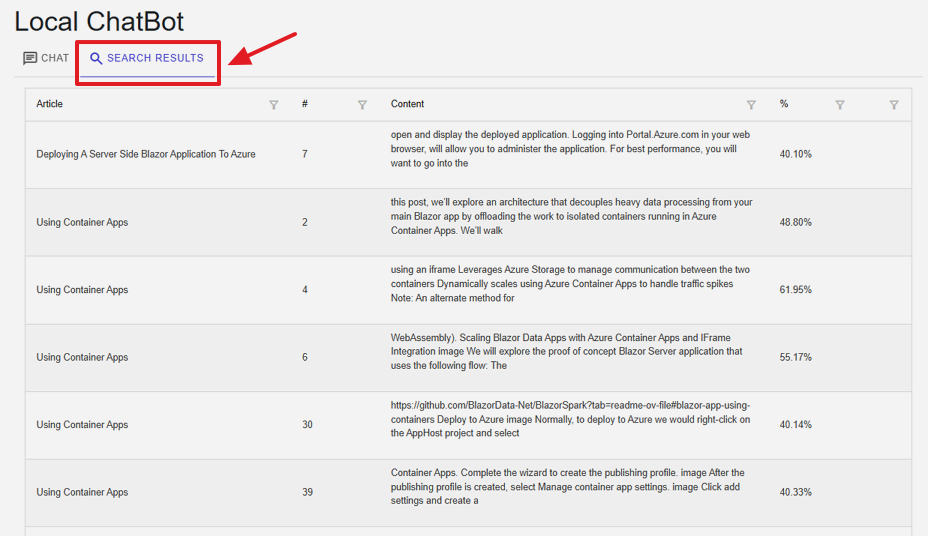Click the chunk number 30 cell
The image size is (928, 536).
coord(307,425)
